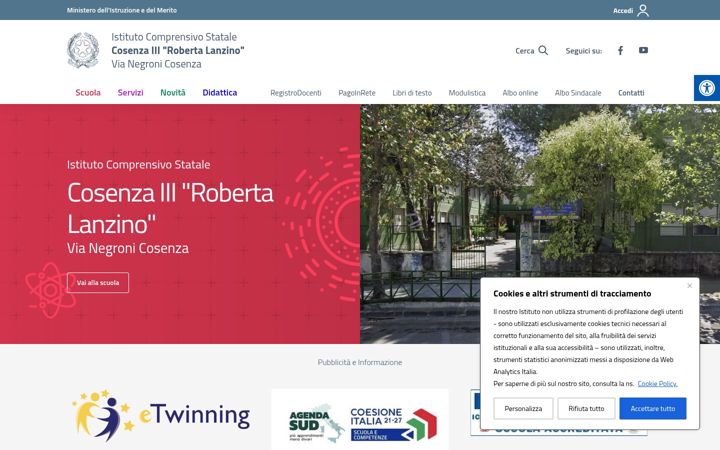Click Rifiuta tutto cookie button
Image resolution: width=720 pixels, height=450 pixels.
click(586, 408)
